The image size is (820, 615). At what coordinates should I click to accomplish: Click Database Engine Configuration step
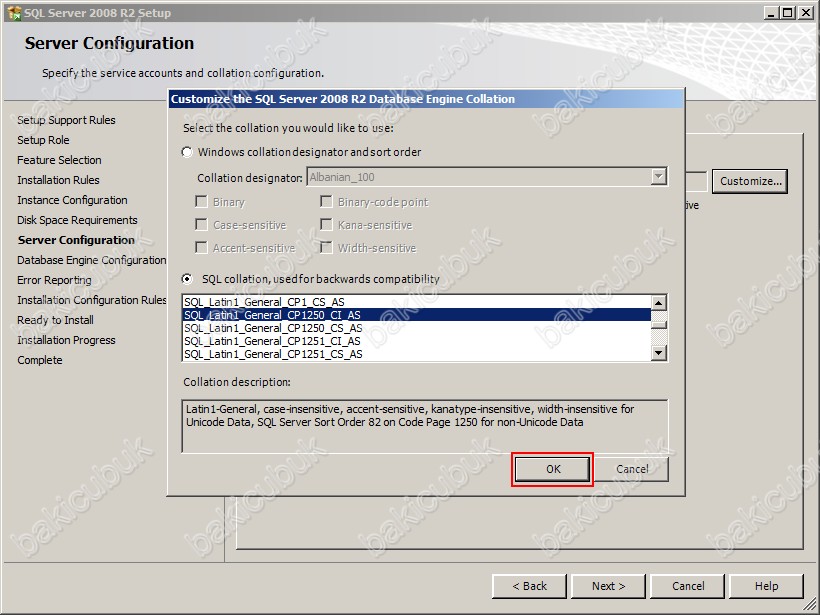pos(92,260)
